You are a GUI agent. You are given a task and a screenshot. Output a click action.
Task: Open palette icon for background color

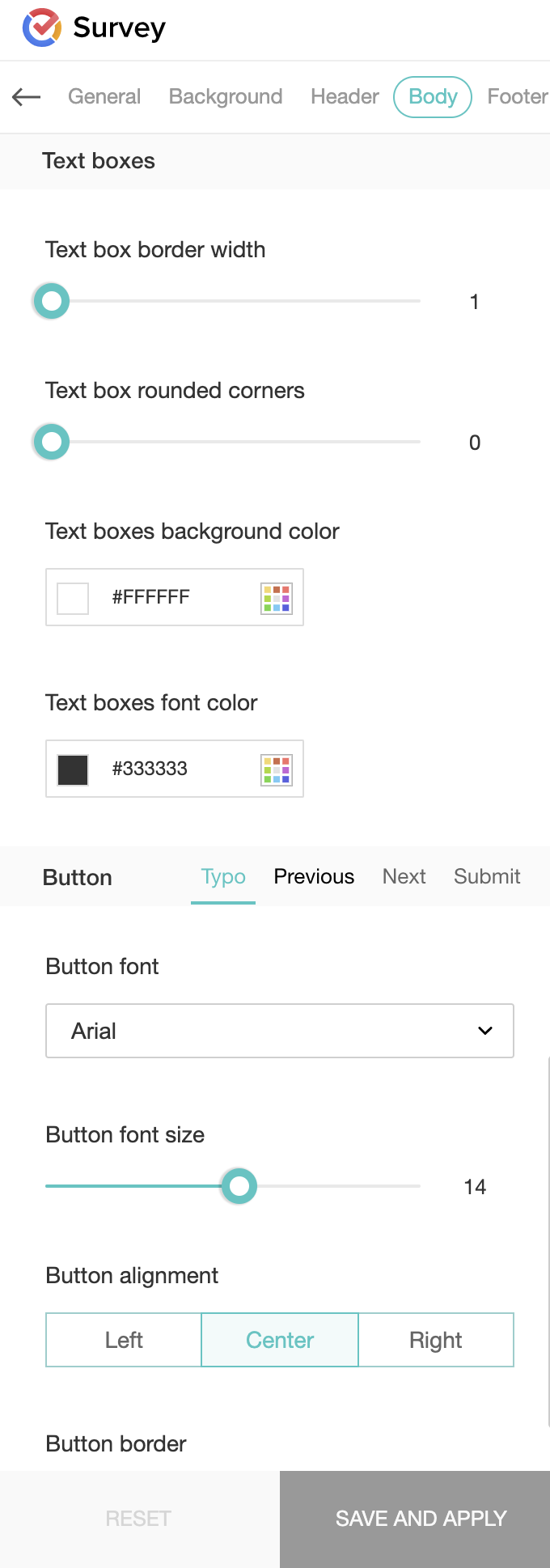click(x=277, y=598)
